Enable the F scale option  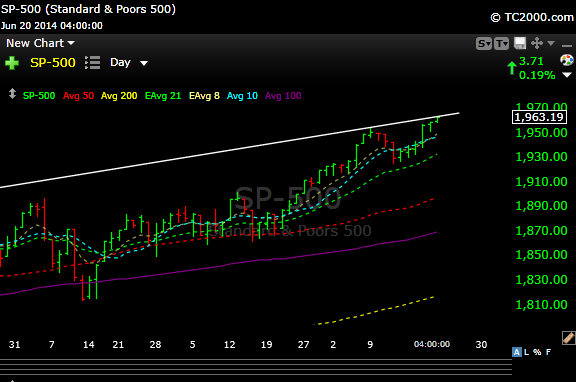548,352
